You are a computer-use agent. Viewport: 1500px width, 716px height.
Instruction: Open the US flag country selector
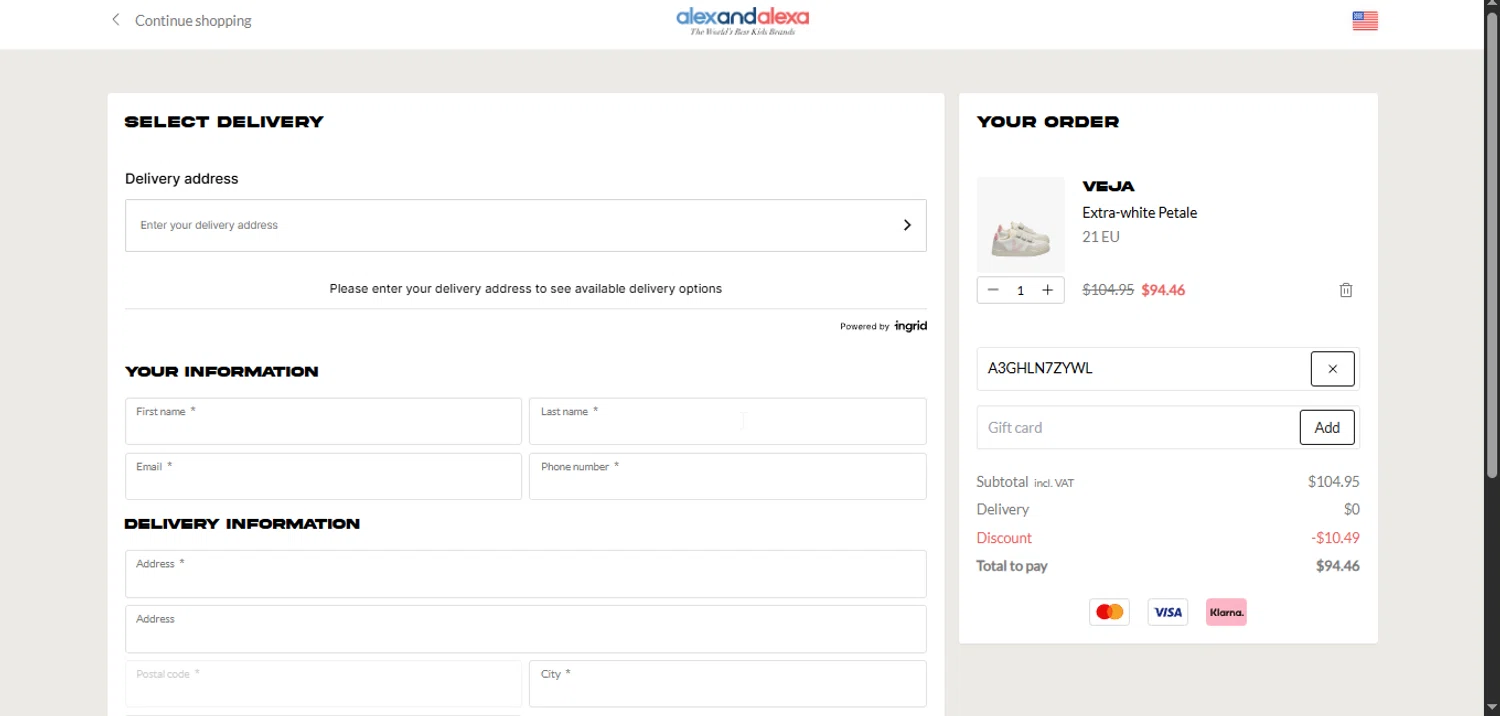coord(1365,21)
